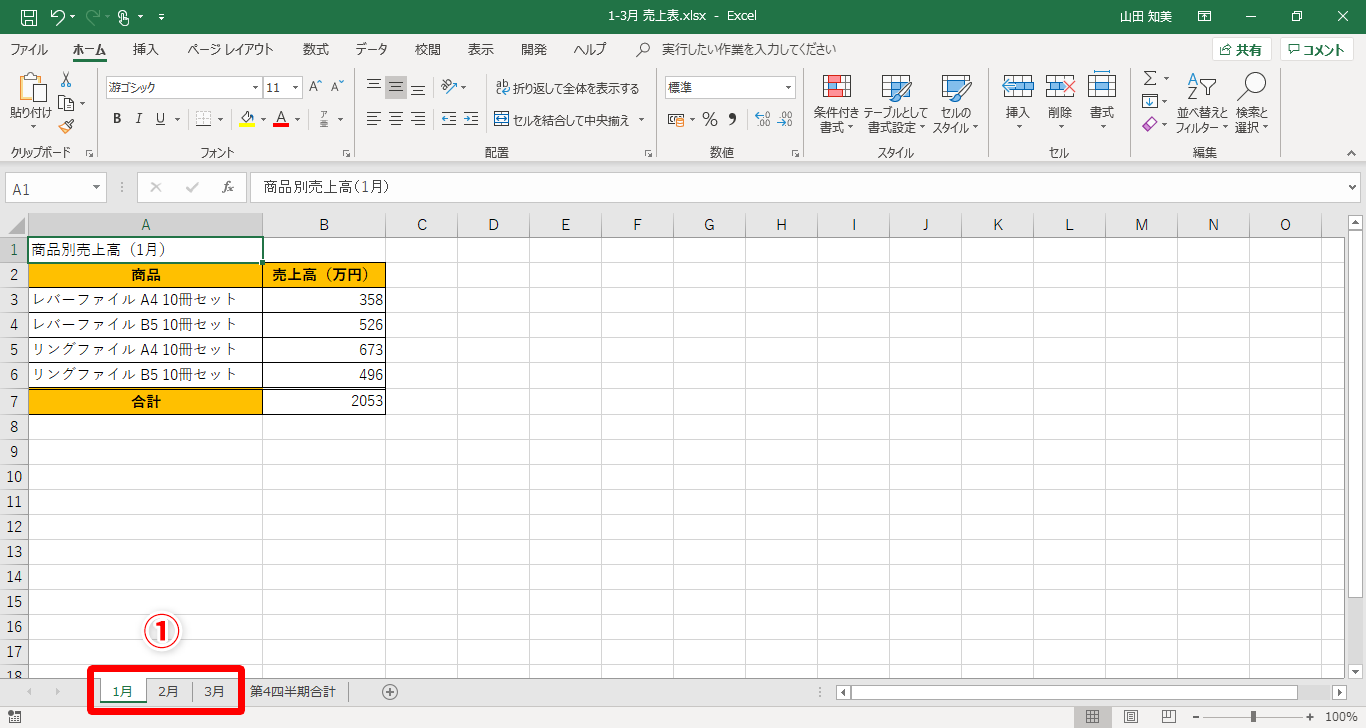Click the Undo arrow icon
The image size is (1366, 728).
point(58,16)
